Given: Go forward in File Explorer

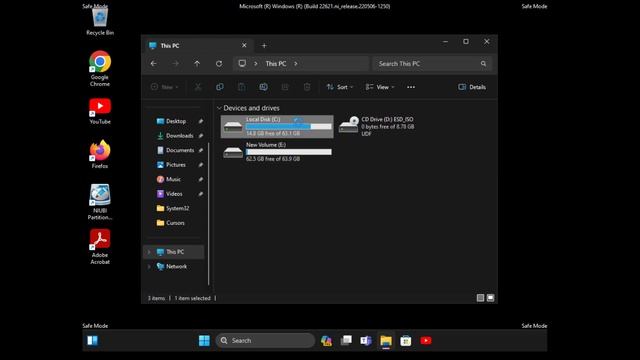Looking at the screenshot, I should click(176, 64).
